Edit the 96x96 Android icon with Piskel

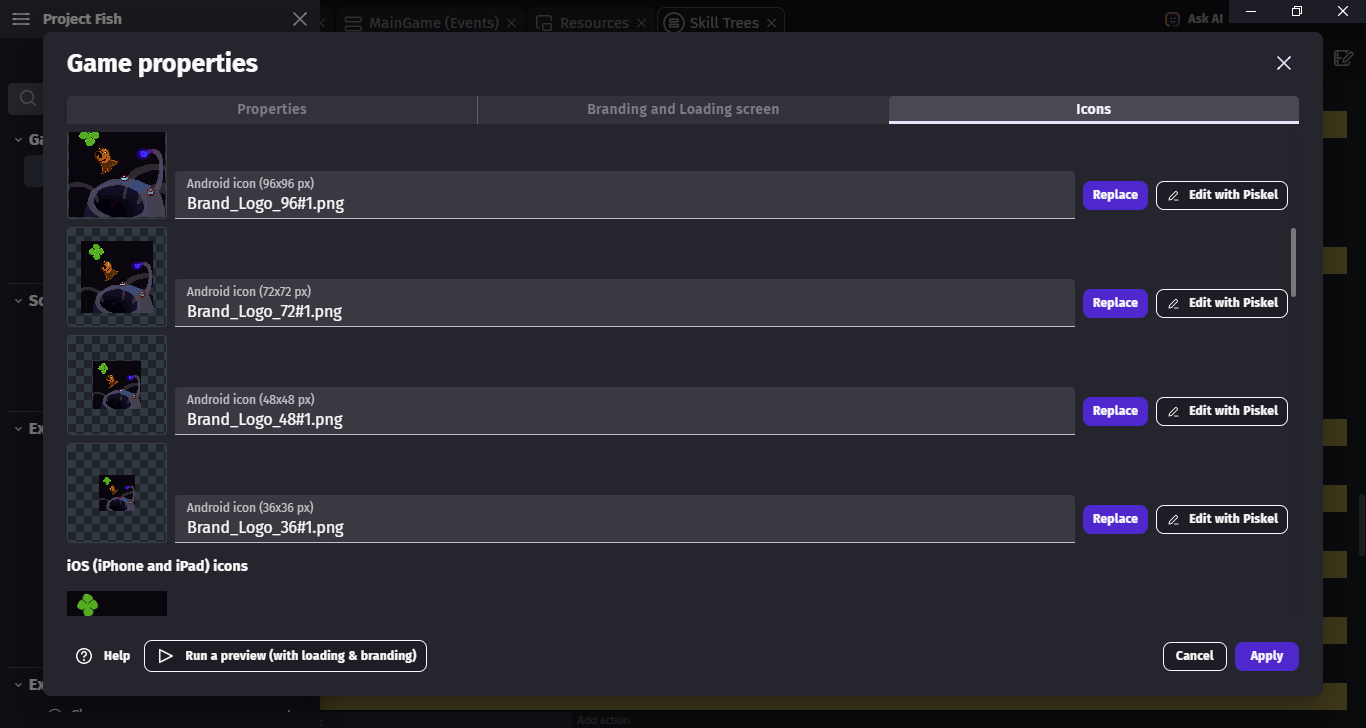[x=1221, y=195]
